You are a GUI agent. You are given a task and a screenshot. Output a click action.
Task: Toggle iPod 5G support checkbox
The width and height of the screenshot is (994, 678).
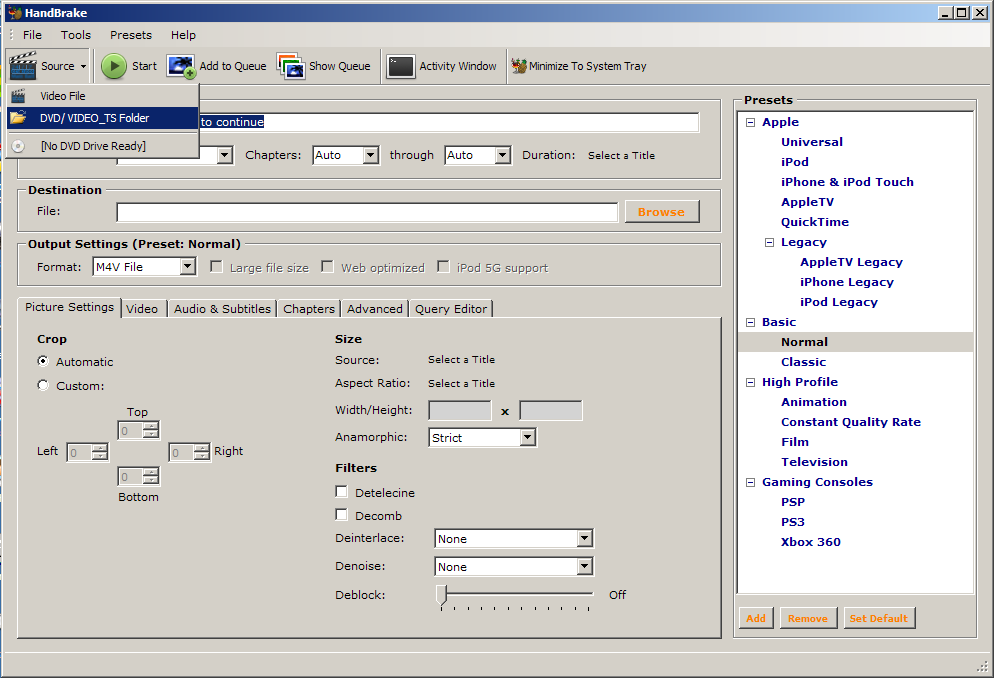coord(444,267)
